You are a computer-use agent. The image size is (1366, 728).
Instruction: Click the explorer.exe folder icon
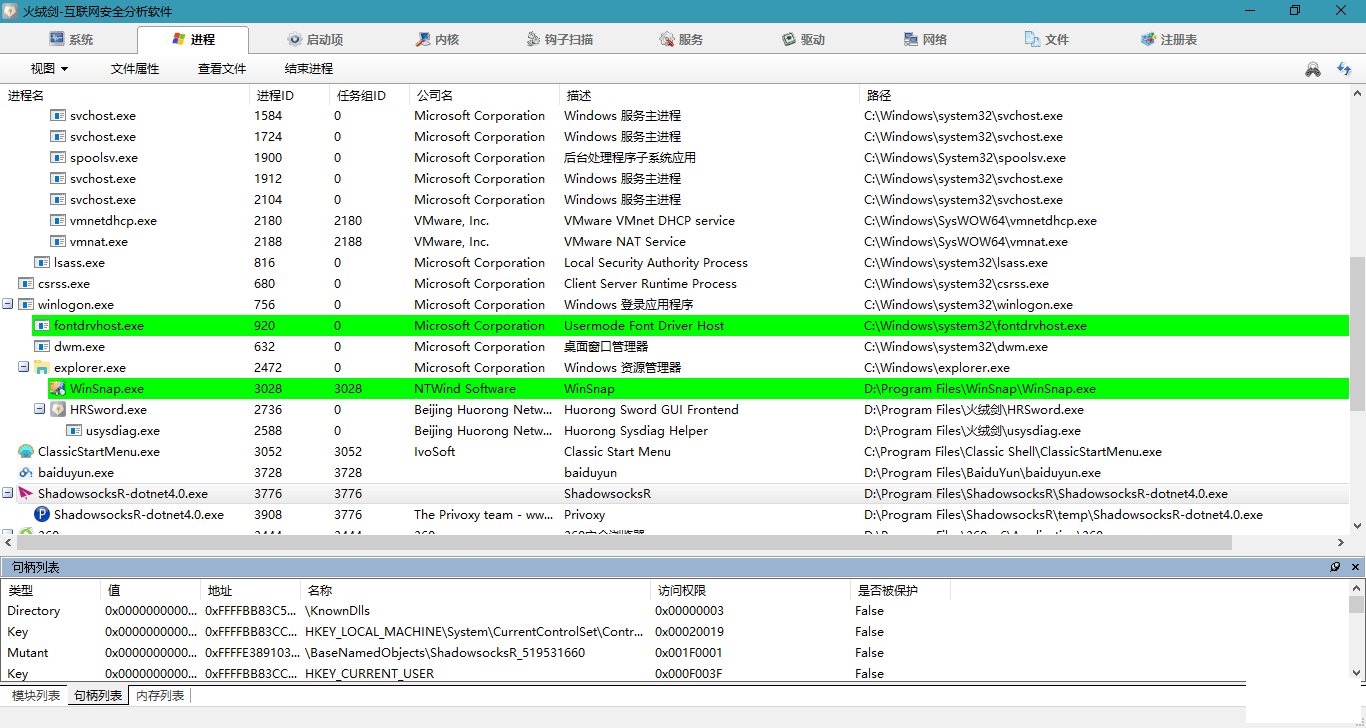pos(42,368)
